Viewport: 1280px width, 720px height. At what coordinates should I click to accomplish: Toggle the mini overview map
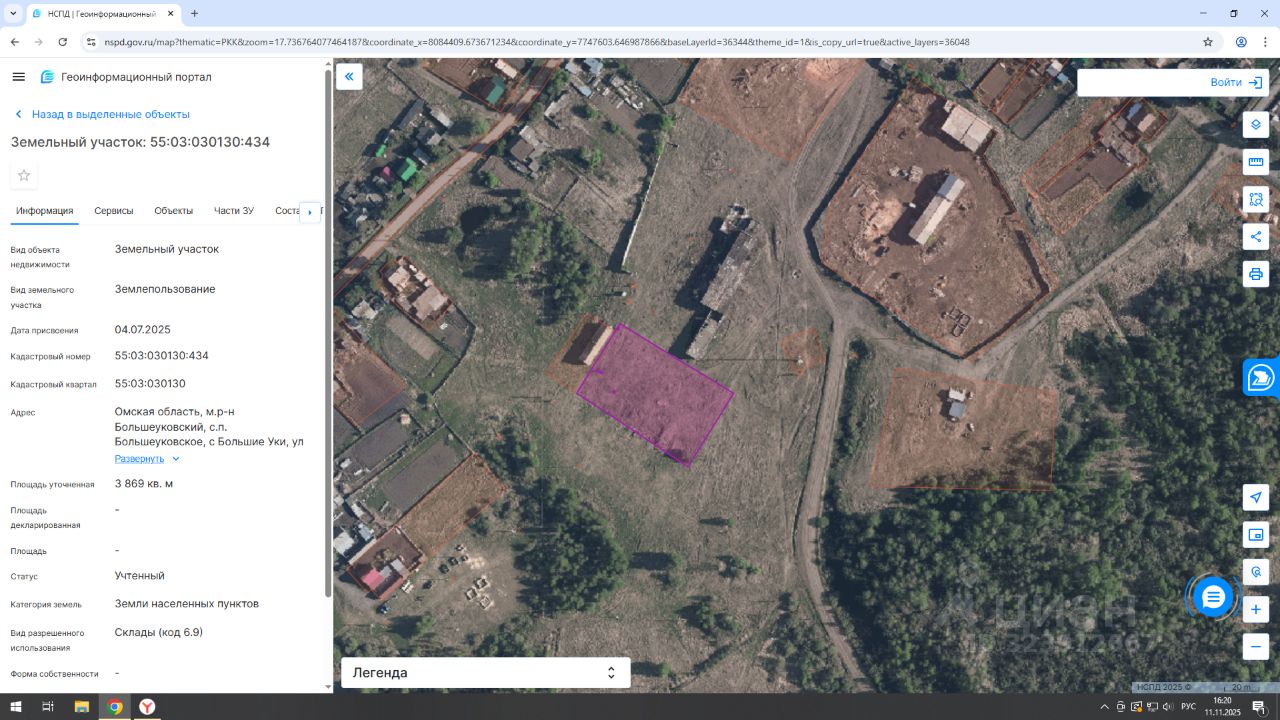pyautogui.click(x=1256, y=535)
